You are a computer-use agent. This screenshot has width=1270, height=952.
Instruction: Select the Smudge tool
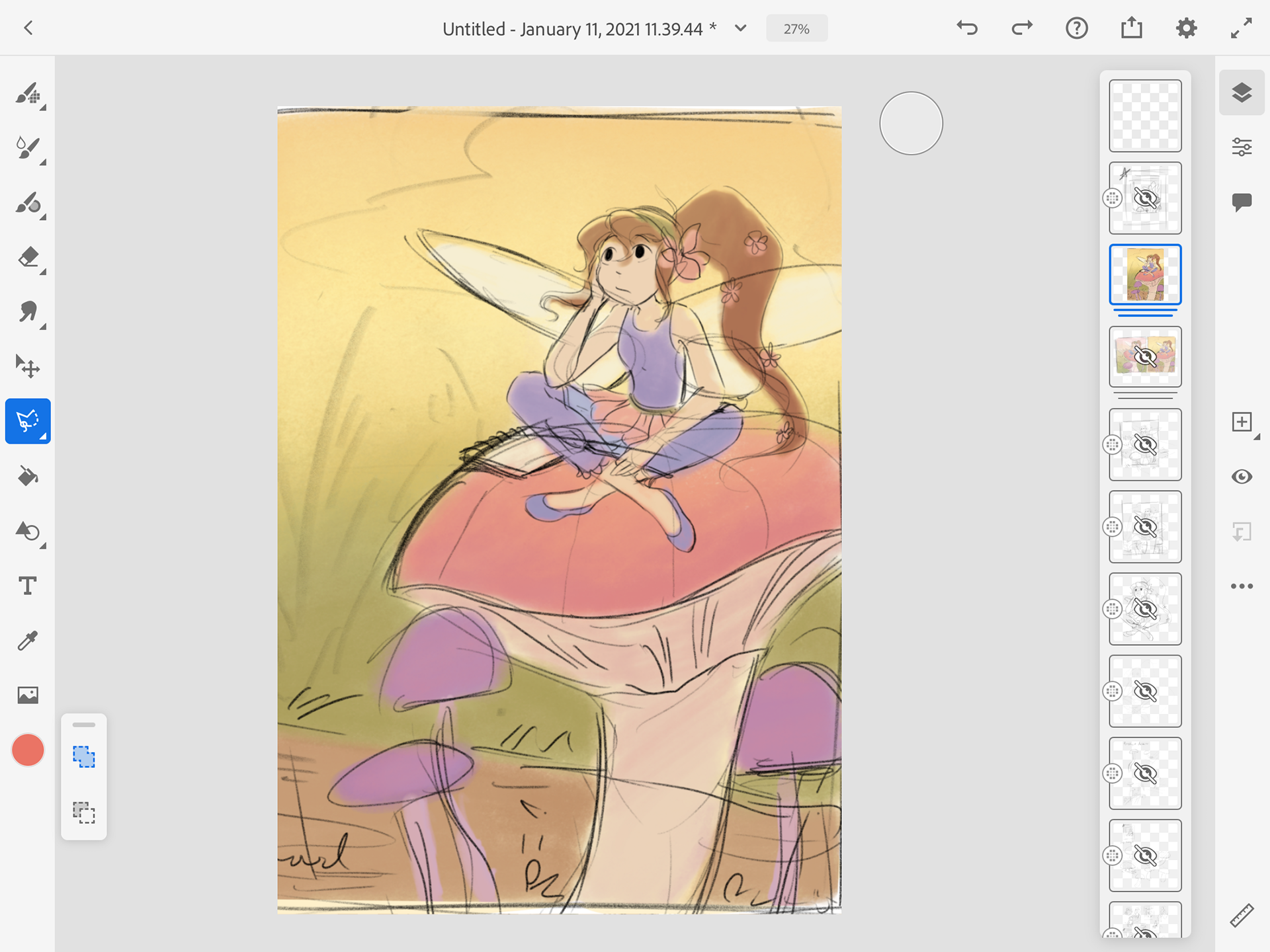pyautogui.click(x=28, y=311)
